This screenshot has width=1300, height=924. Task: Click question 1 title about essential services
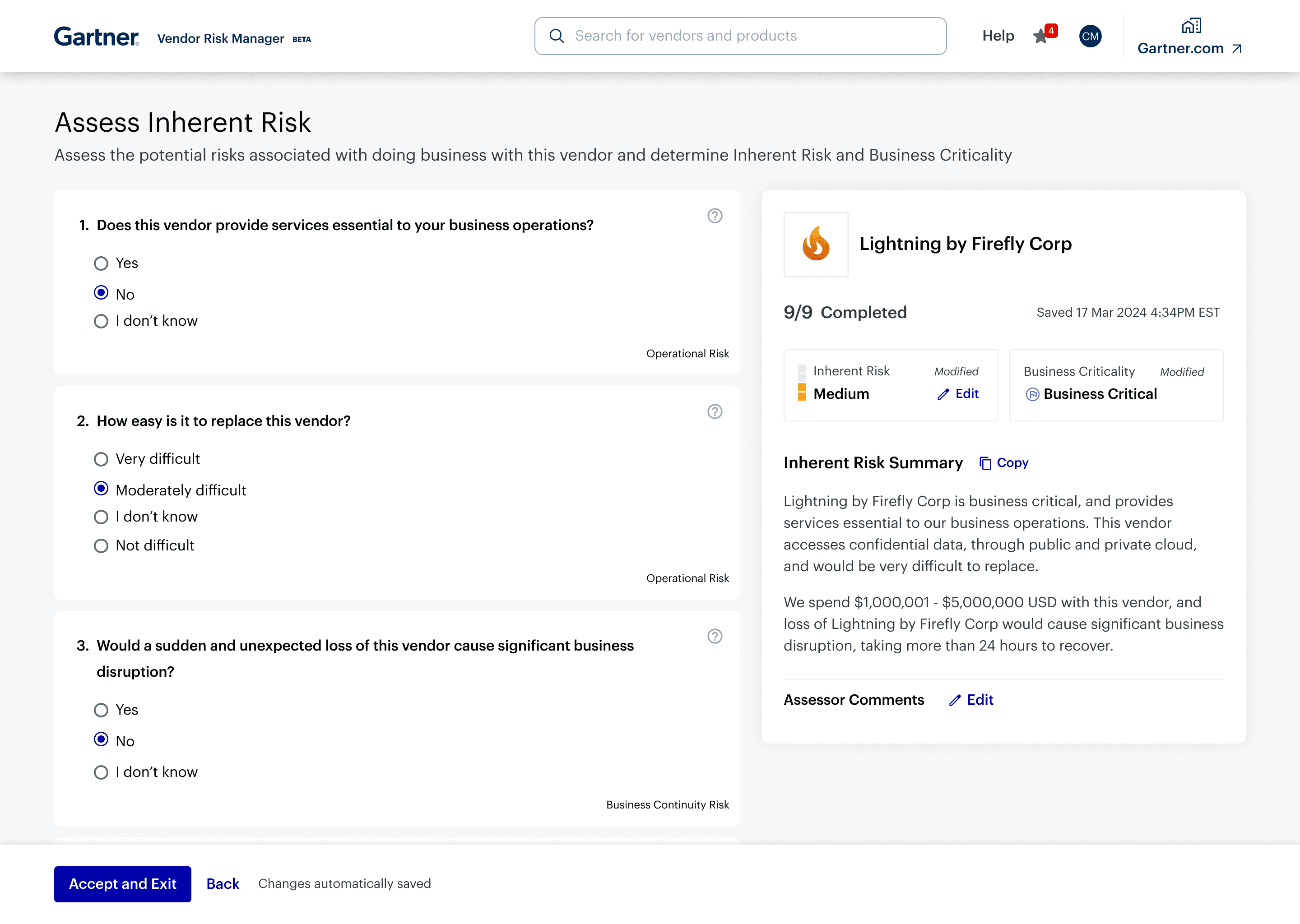pyautogui.click(x=345, y=225)
